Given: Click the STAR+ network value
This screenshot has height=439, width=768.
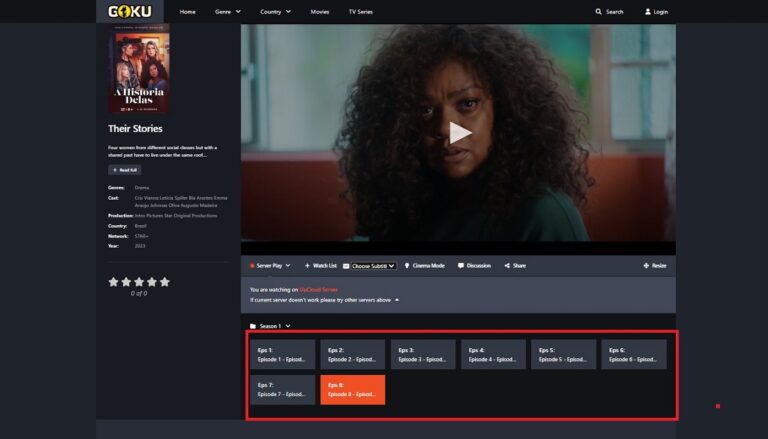Looking at the screenshot, I should click(142, 236).
